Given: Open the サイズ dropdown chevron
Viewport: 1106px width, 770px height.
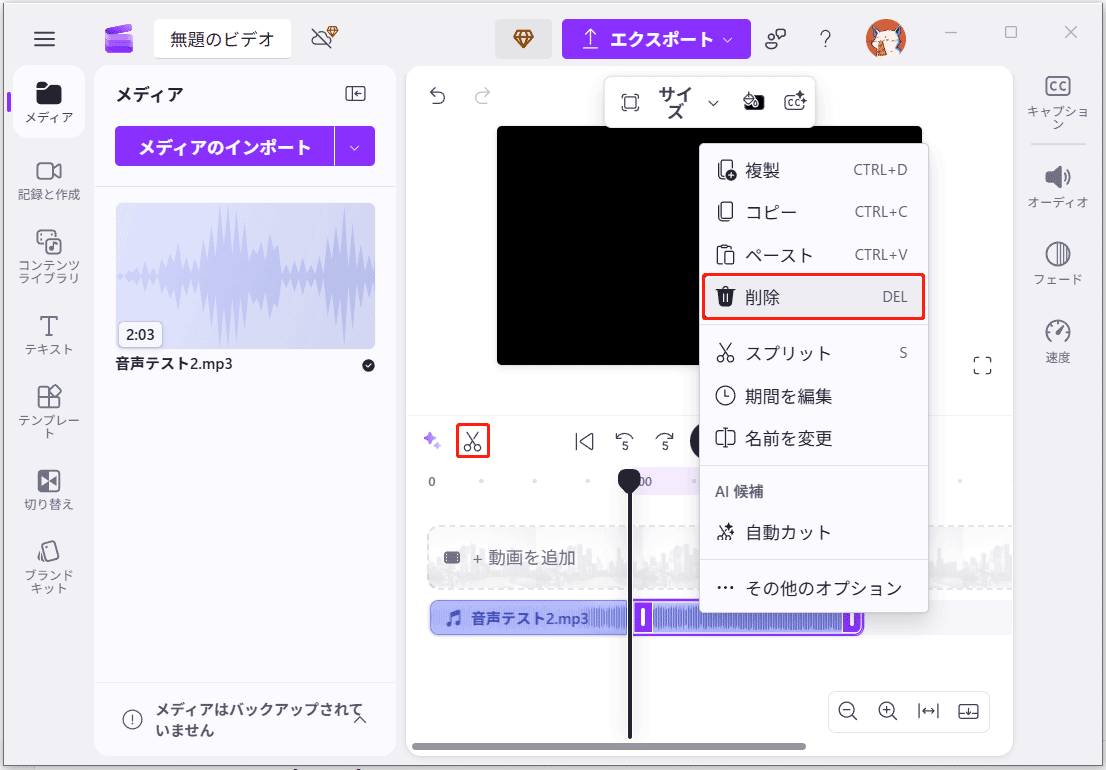Looking at the screenshot, I should (713, 102).
